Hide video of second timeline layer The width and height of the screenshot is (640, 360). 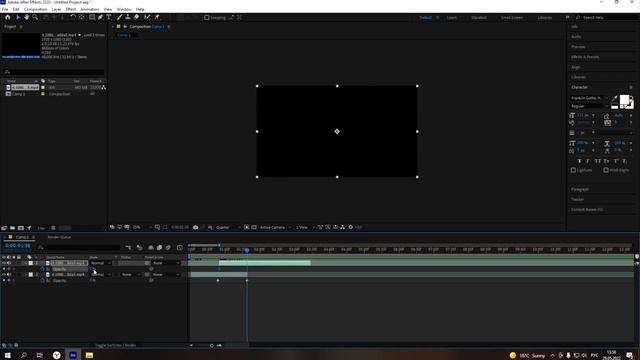pyautogui.click(x=4, y=275)
